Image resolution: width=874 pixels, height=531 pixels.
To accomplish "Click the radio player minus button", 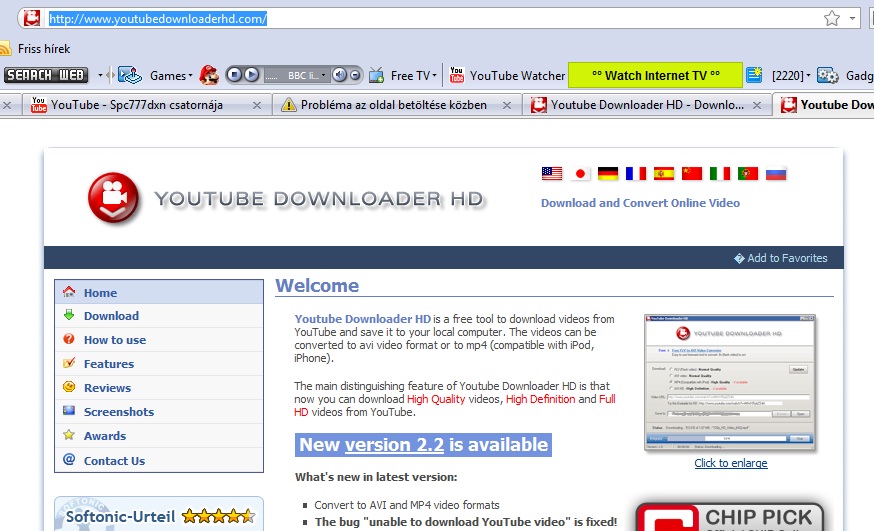I will click(x=355, y=75).
